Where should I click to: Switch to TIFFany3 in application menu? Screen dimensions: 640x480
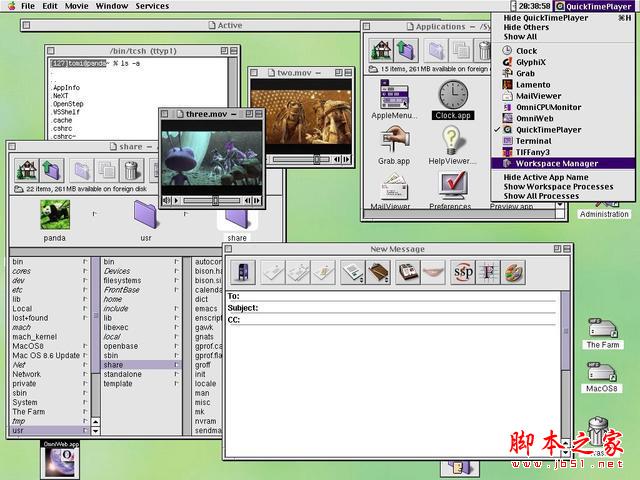tap(563, 152)
